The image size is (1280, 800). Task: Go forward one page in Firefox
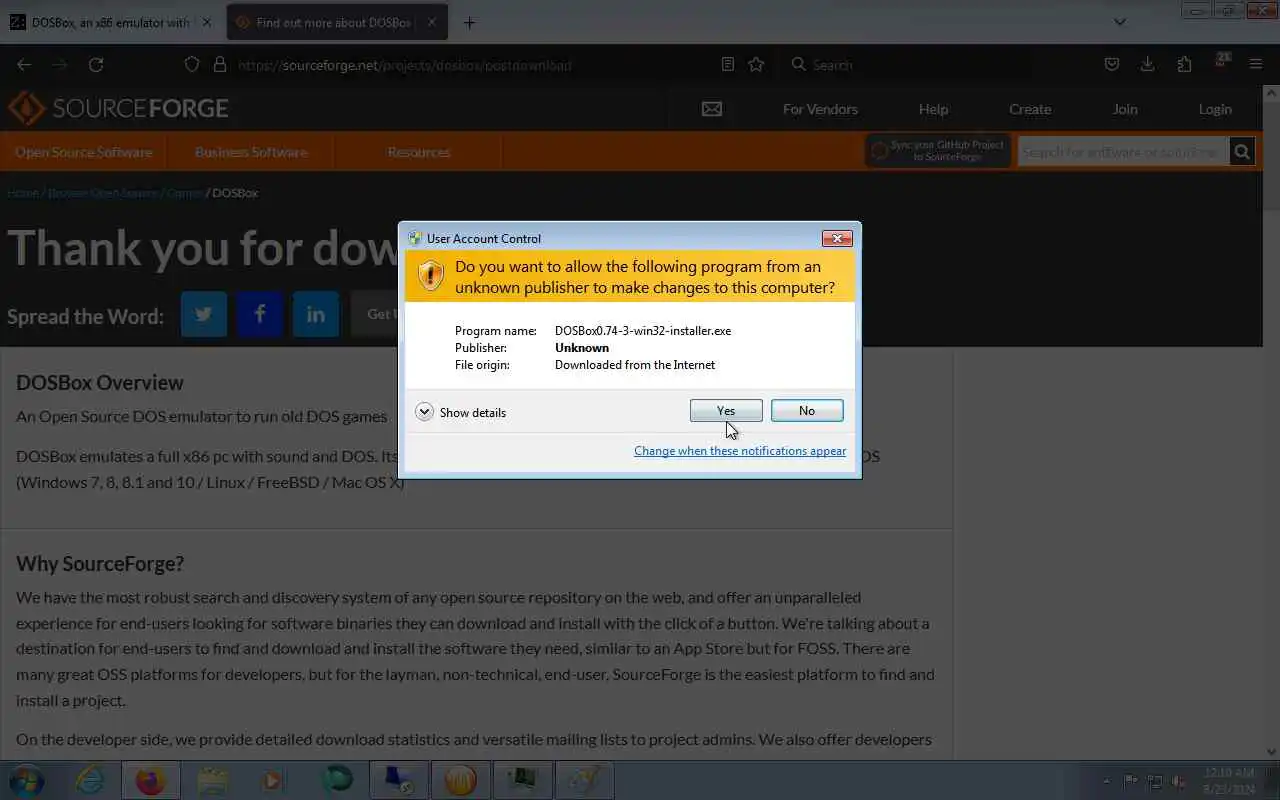tap(60, 64)
